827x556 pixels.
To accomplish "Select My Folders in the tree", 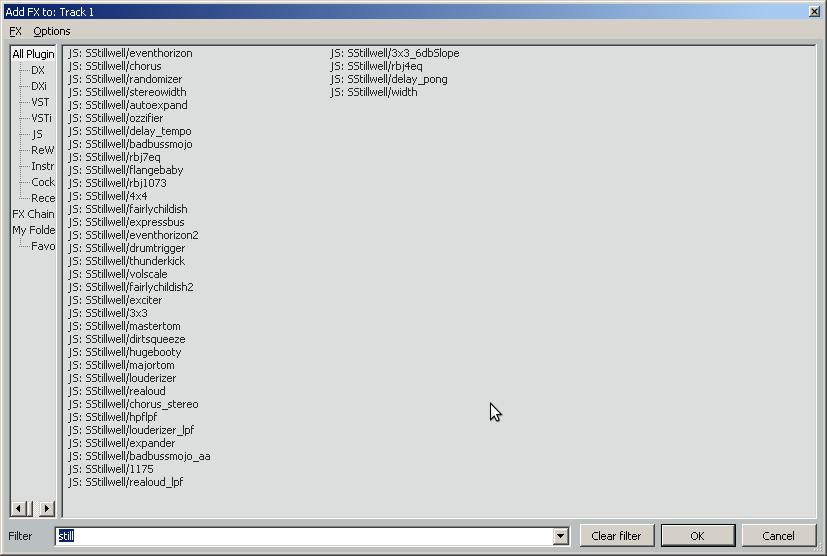I will [33, 230].
